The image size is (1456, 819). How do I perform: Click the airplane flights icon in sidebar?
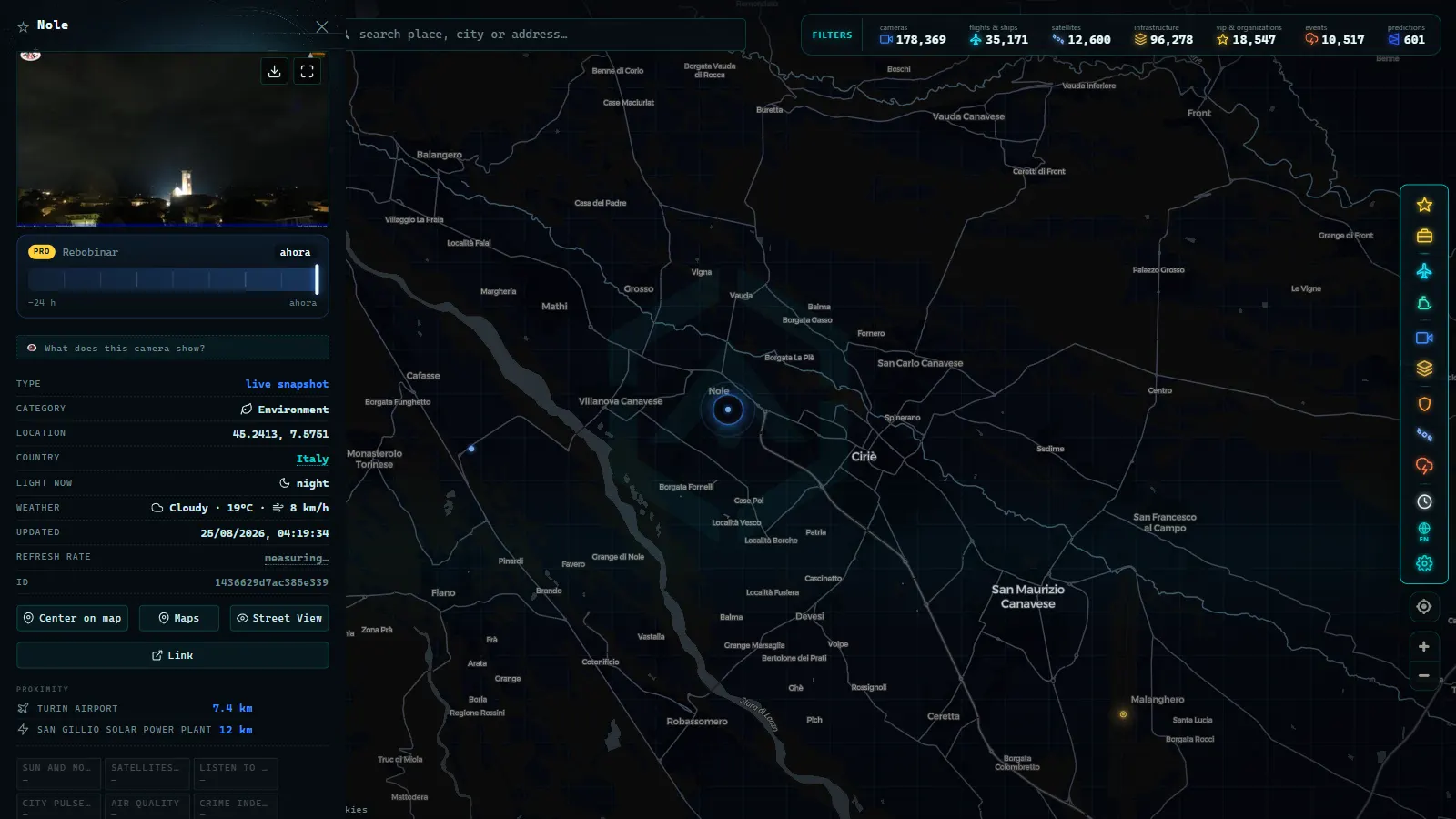click(x=1424, y=271)
